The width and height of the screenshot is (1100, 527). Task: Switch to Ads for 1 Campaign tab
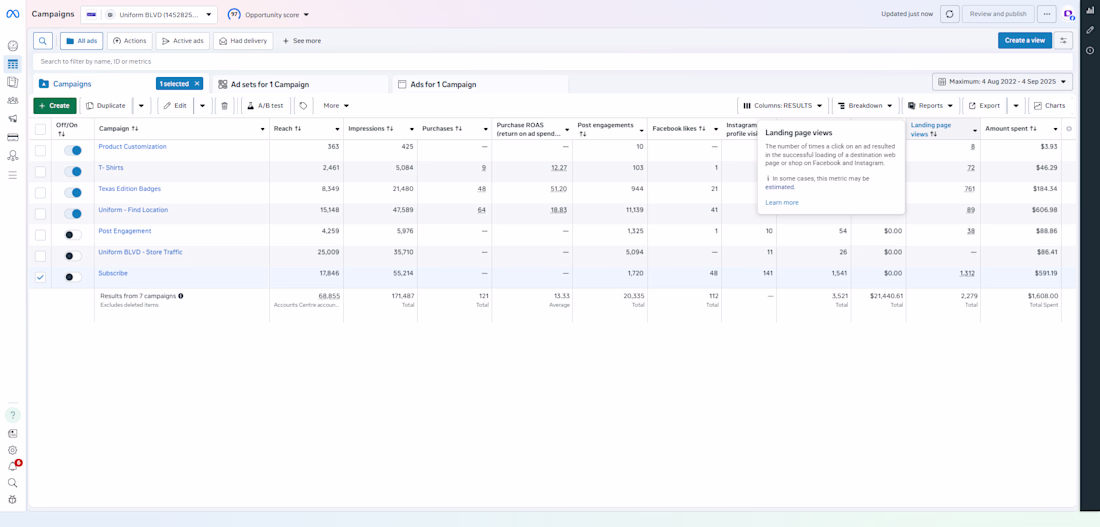pos(443,85)
